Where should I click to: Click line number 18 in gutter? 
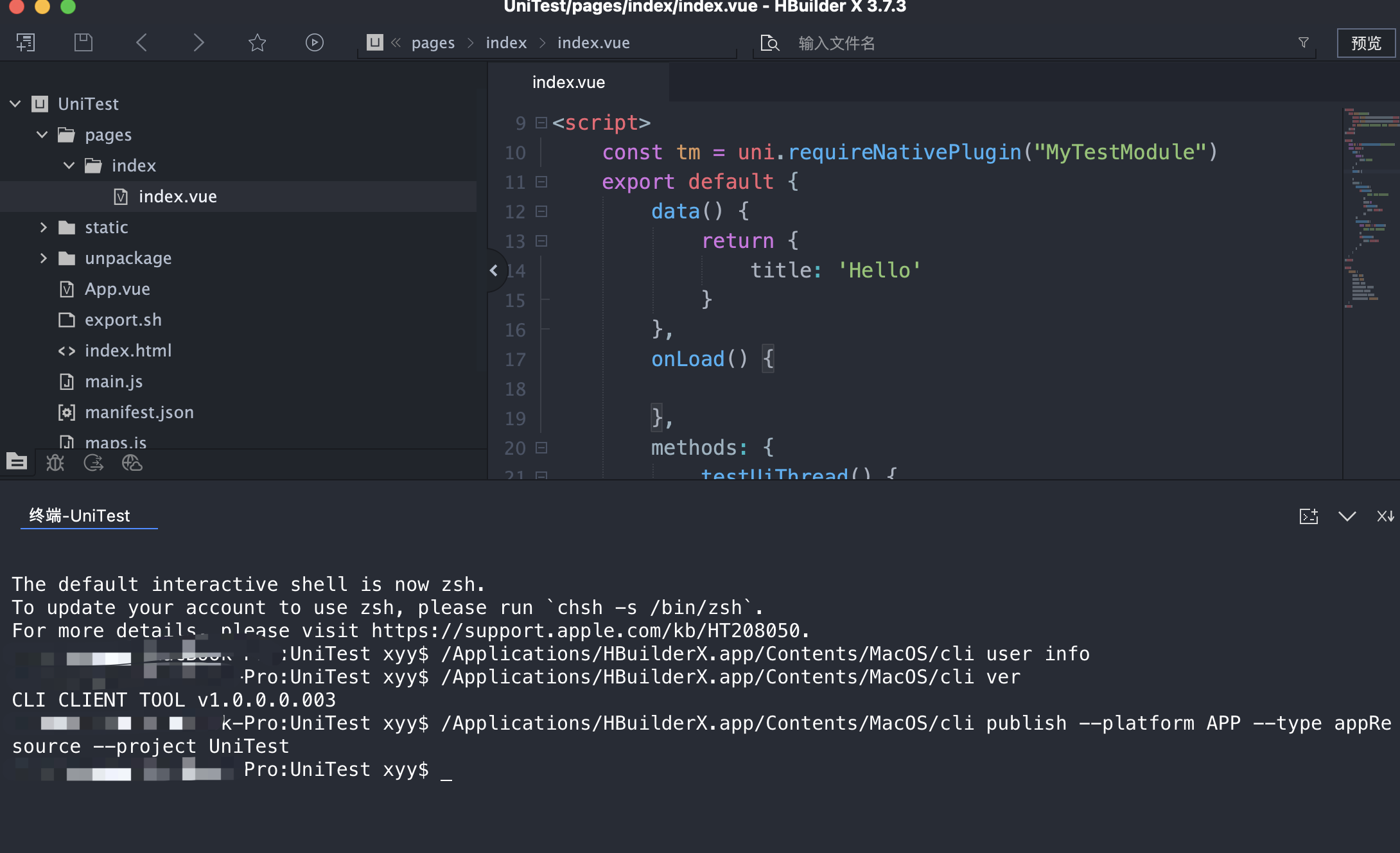pos(515,389)
